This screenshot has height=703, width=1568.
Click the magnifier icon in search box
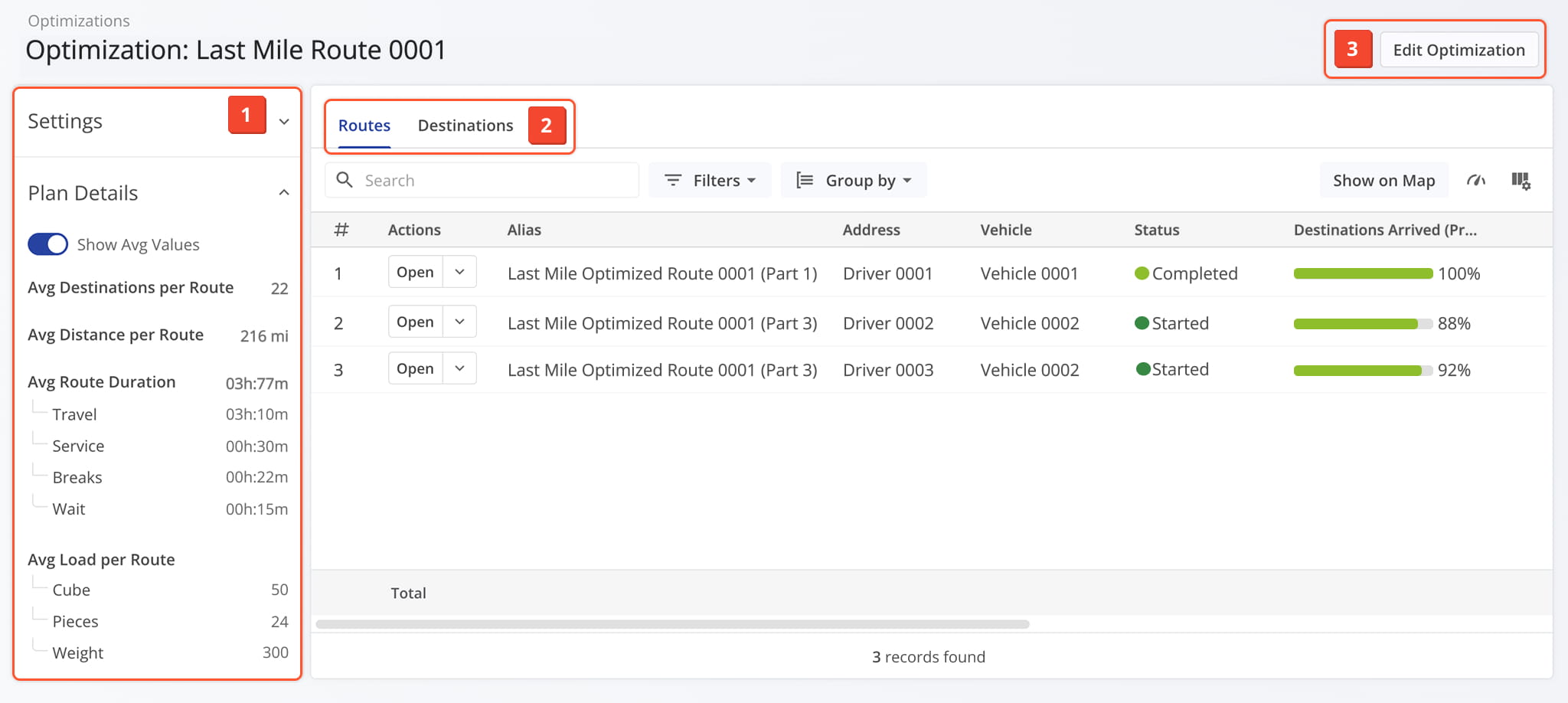pos(345,180)
